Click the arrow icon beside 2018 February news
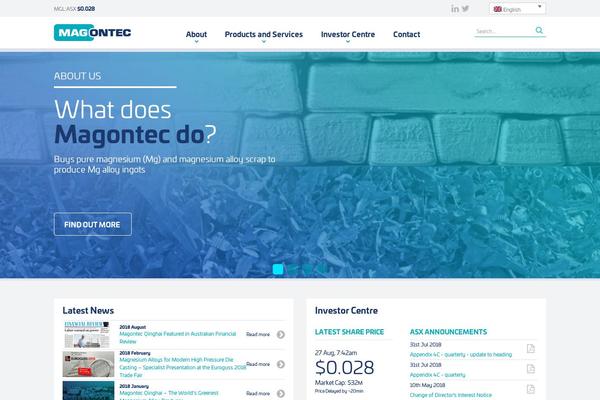The height and width of the screenshot is (400, 600). tap(281, 364)
